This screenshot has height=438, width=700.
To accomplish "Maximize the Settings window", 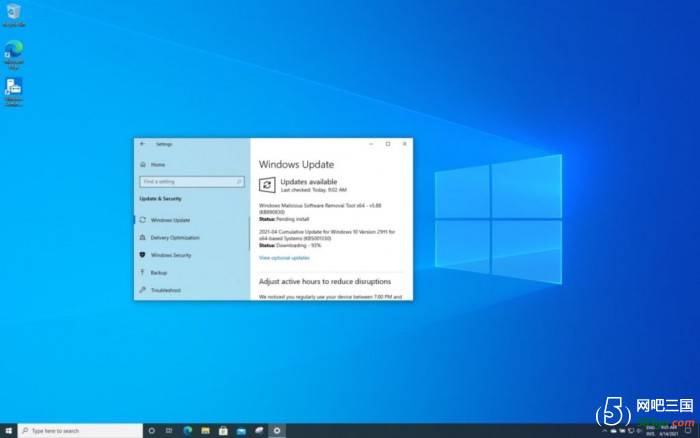I will pyautogui.click(x=388, y=144).
